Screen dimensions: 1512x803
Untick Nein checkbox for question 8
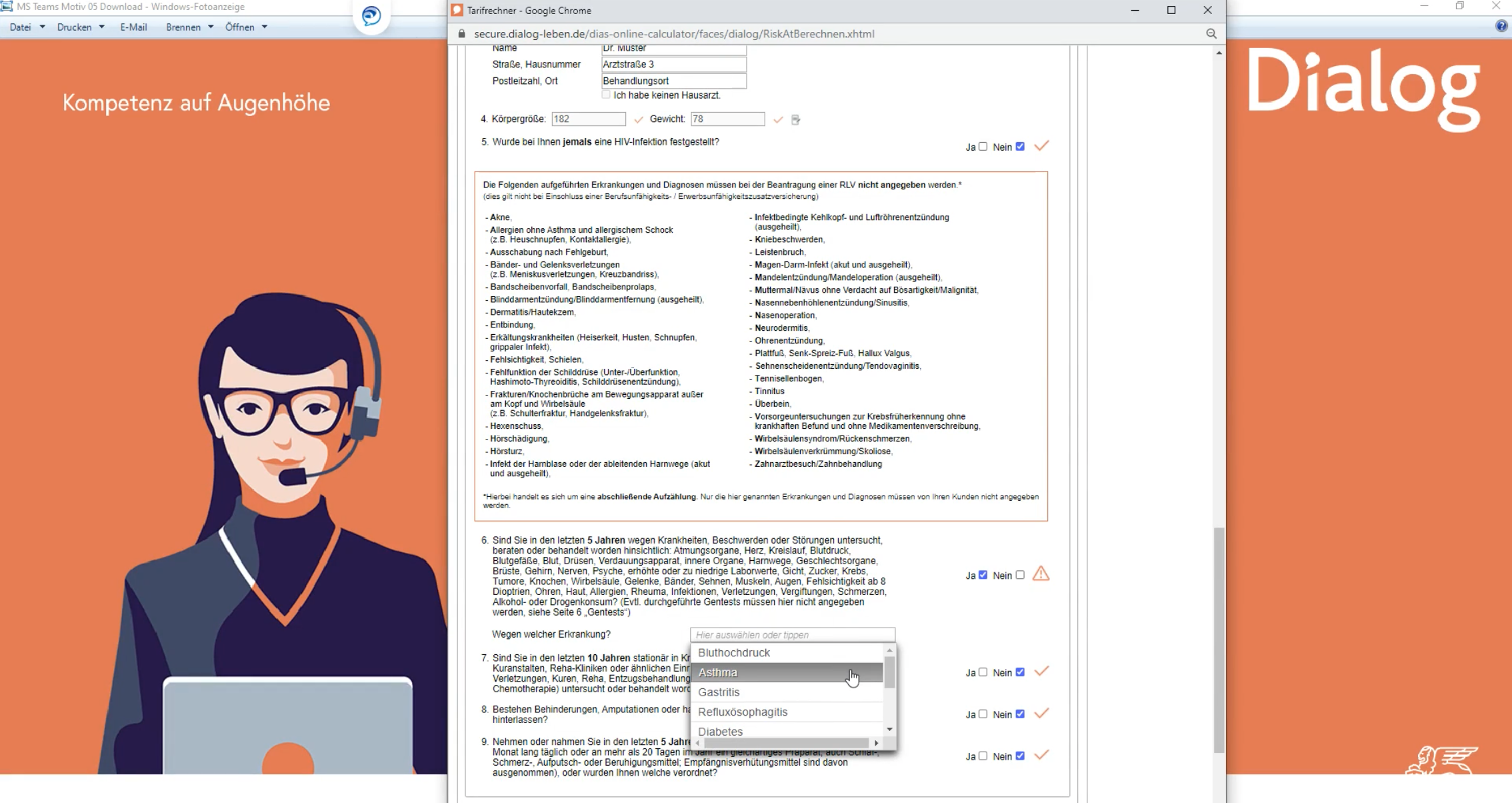click(x=1020, y=714)
